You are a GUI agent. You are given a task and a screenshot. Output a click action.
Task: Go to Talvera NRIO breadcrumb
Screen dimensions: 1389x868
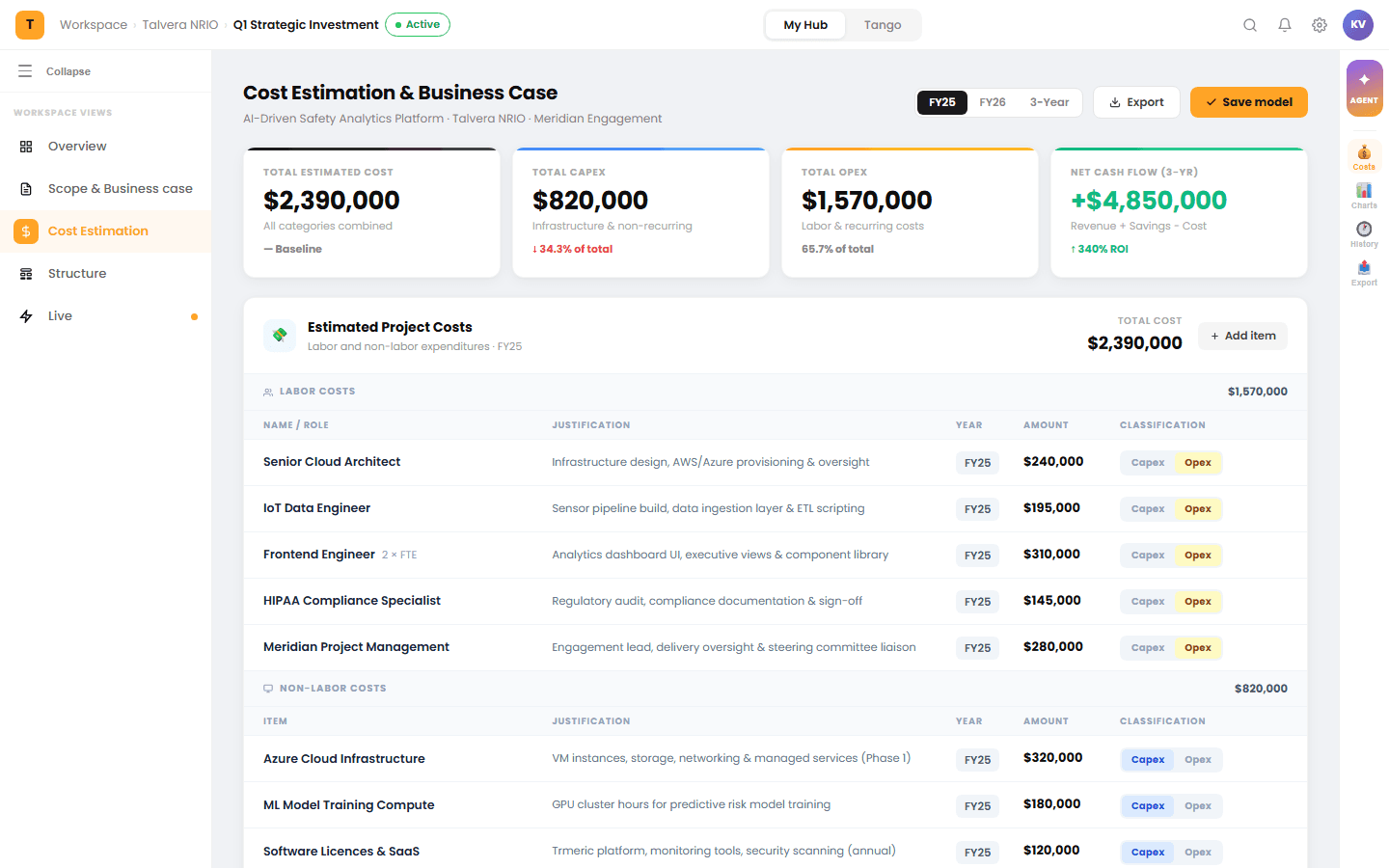(x=180, y=25)
